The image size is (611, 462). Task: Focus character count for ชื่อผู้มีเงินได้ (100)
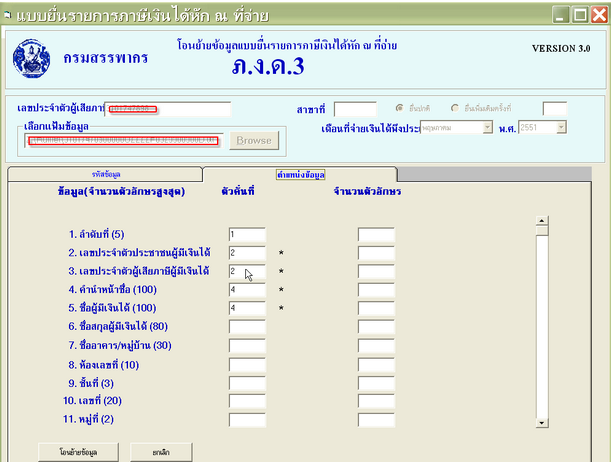click(x=376, y=308)
